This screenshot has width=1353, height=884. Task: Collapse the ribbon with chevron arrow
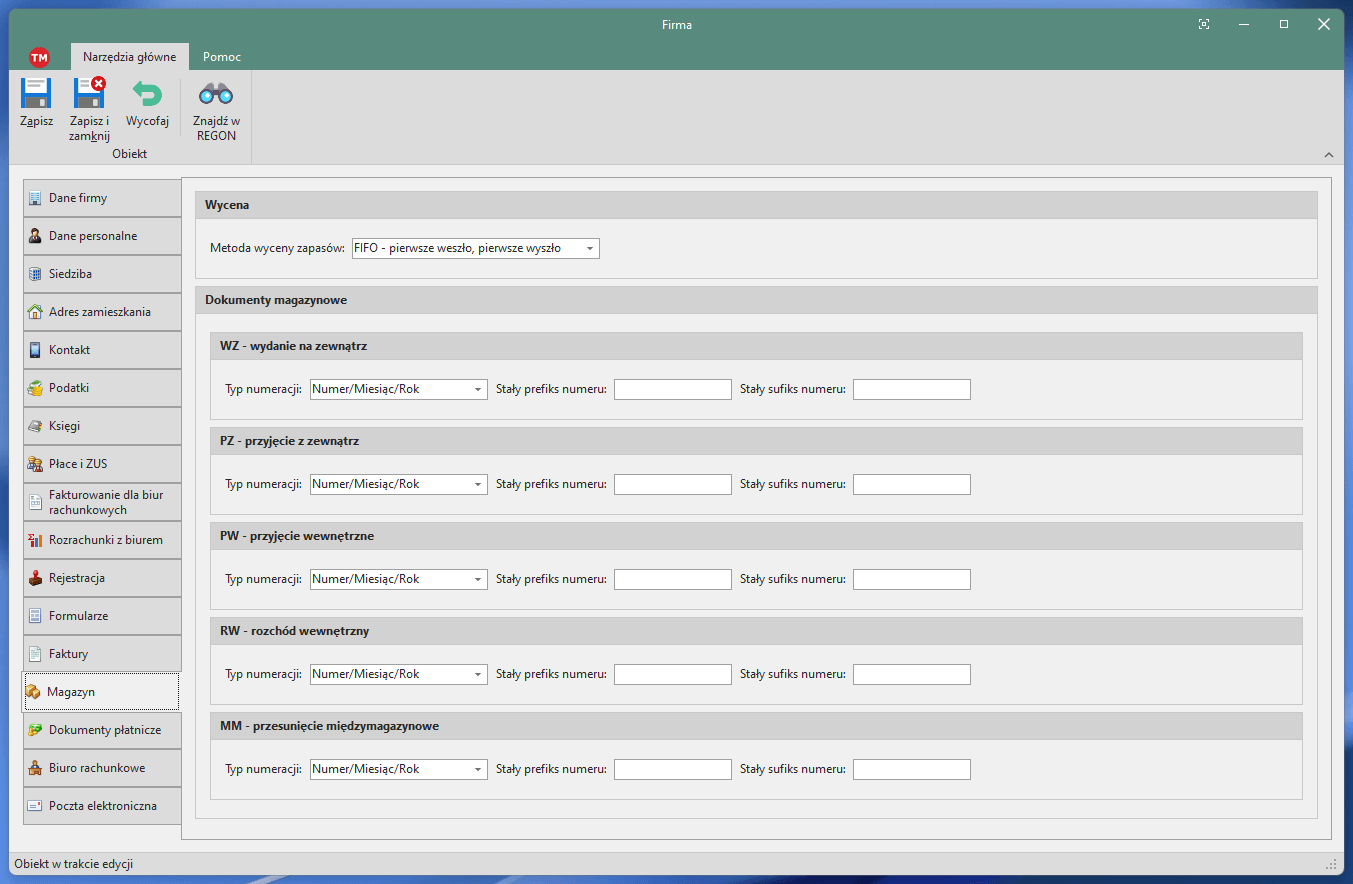pyautogui.click(x=1328, y=155)
